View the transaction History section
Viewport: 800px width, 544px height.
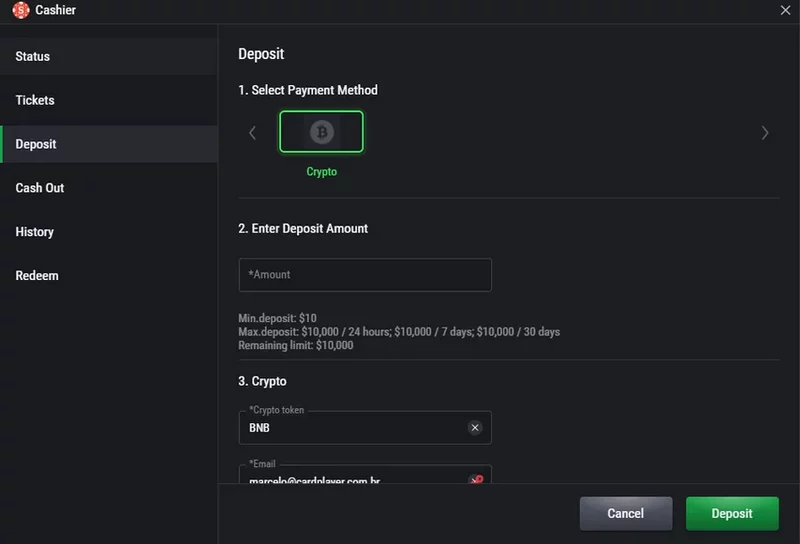(x=35, y=232)
